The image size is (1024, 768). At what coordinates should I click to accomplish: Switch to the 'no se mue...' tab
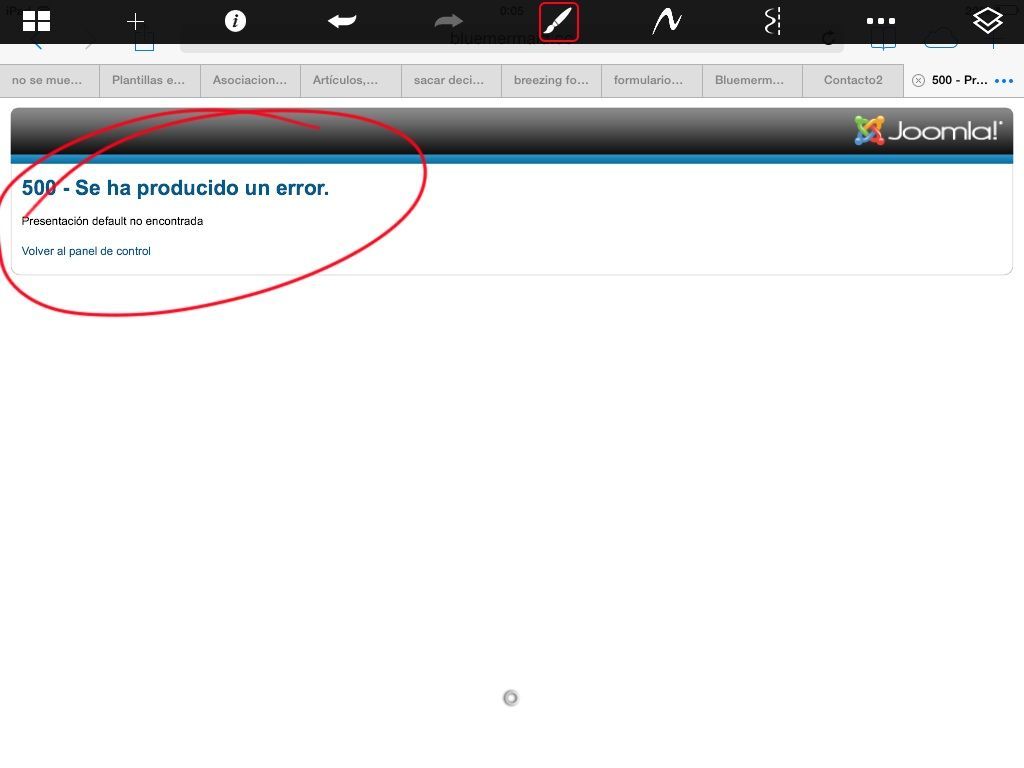tap(50, 80)
